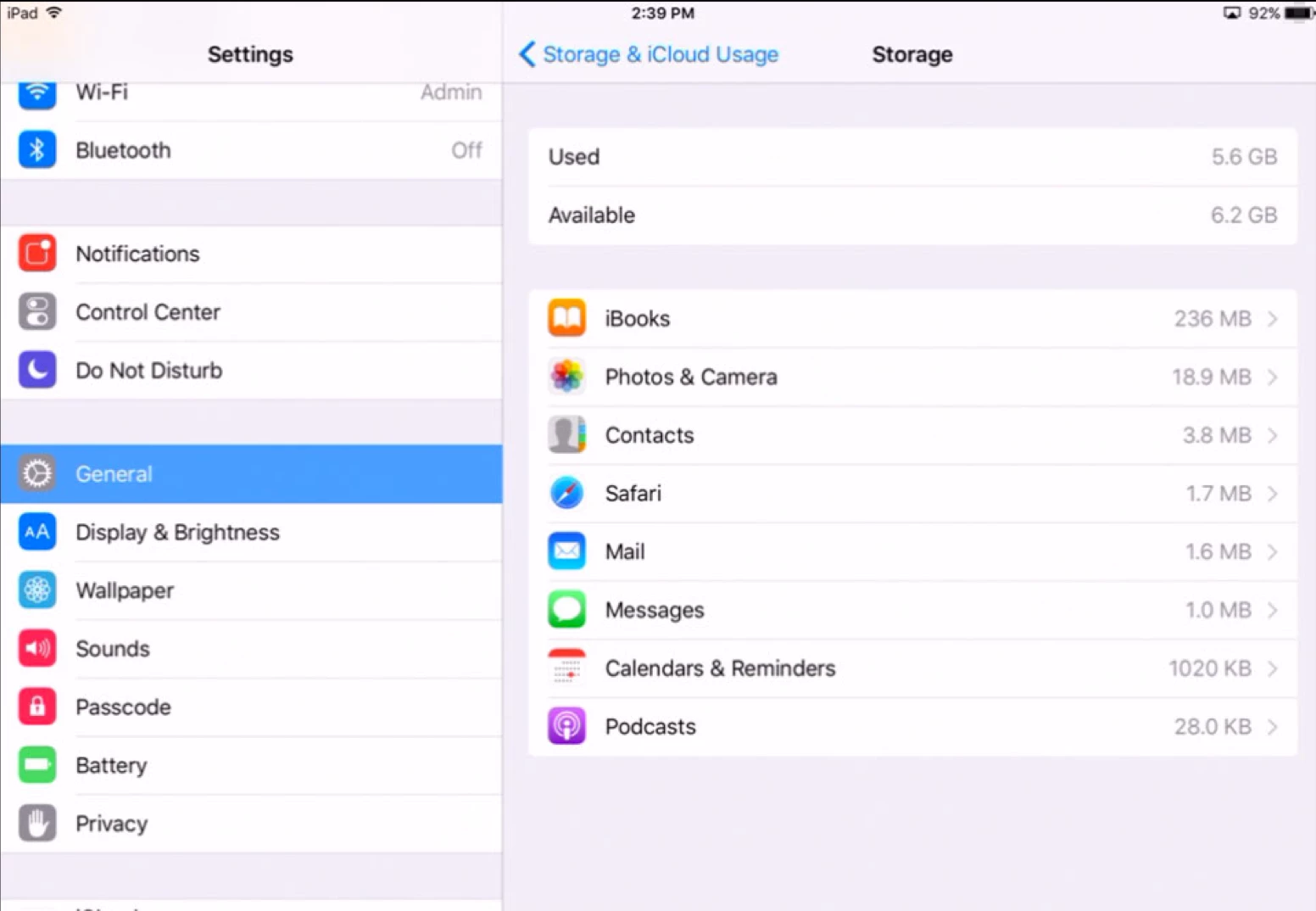Tap the Wi-Fi Admin network name

click(x=451, y=92)
